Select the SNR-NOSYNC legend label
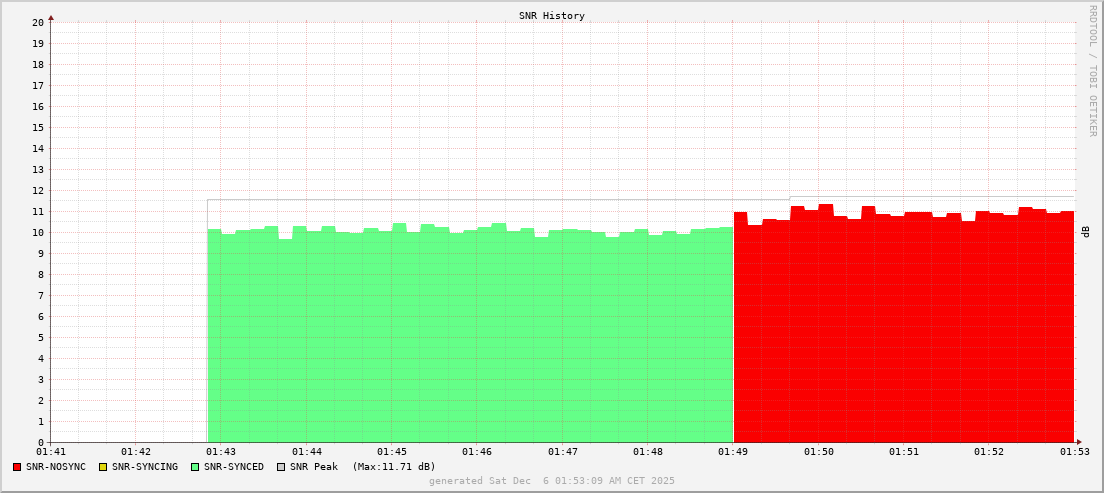Image resolution: width=1104 pixels, height=493 pixels. tap(56, 467)
